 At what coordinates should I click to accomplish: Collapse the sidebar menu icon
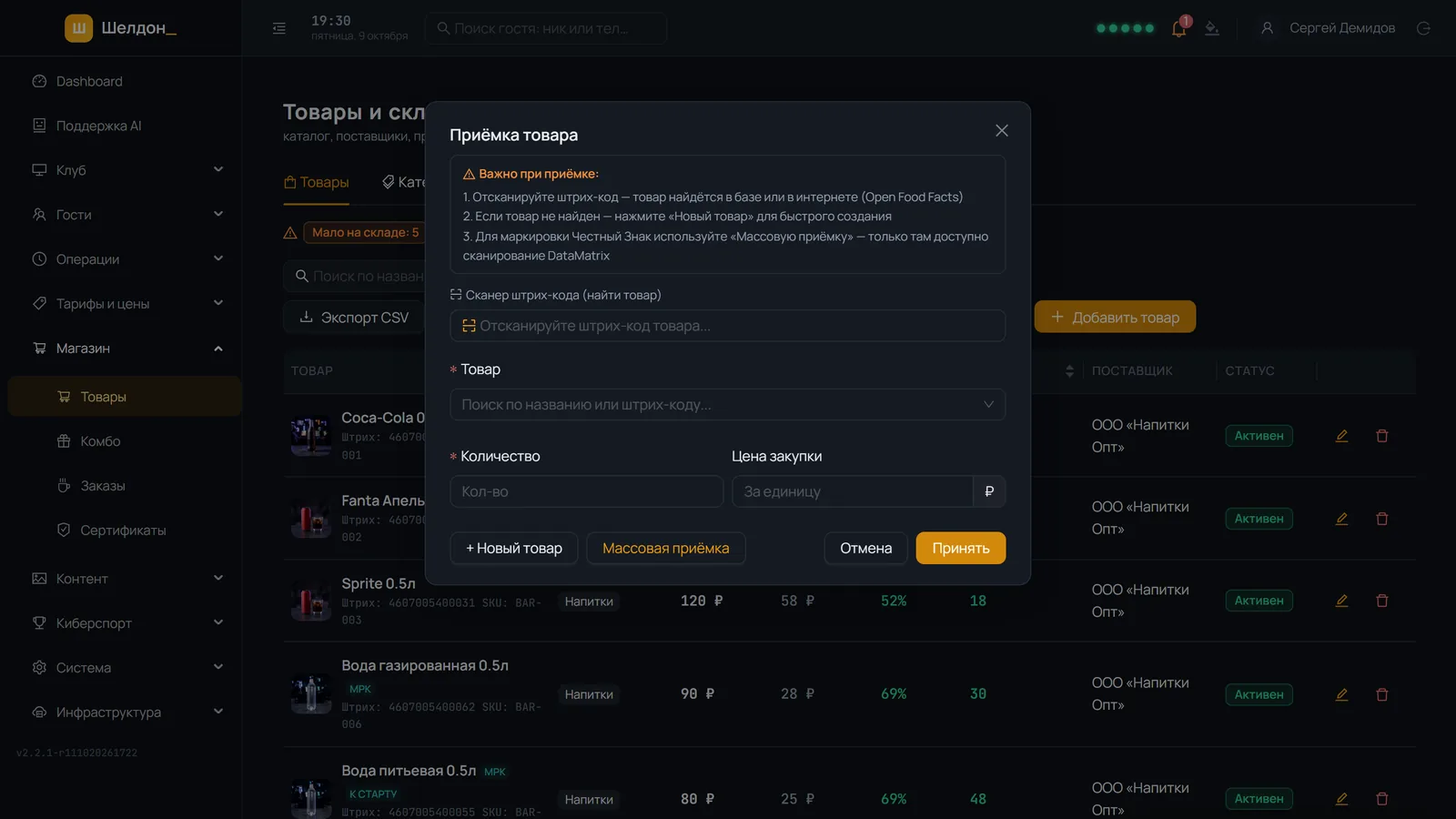pyautogui.click(x=279, y=28)
